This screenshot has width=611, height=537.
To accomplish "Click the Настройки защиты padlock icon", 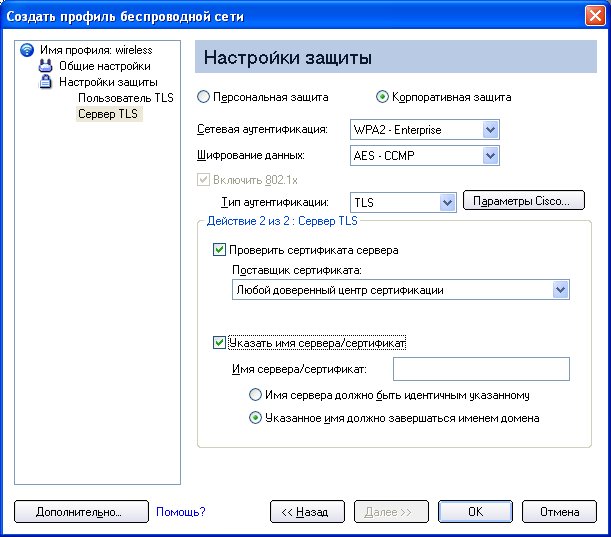I will [x=46, y=82].
